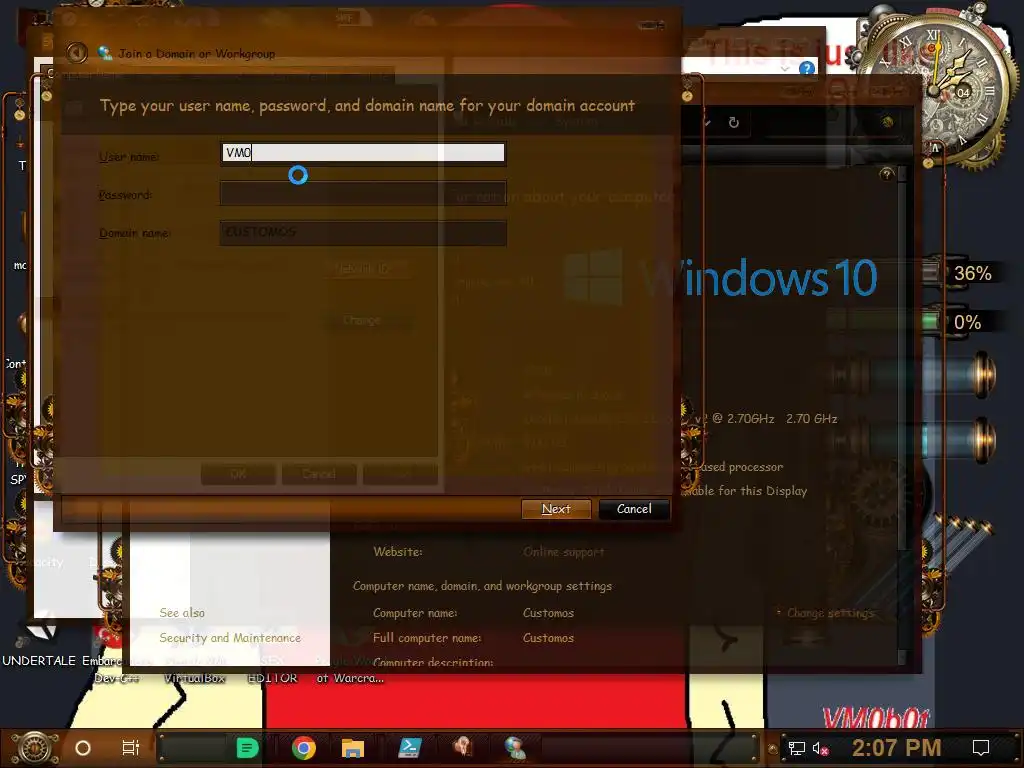The width and height of the screenshot is (1024, 768).
Task: Click the 2:07 PM taskbar clock
Action: [896, 748]
